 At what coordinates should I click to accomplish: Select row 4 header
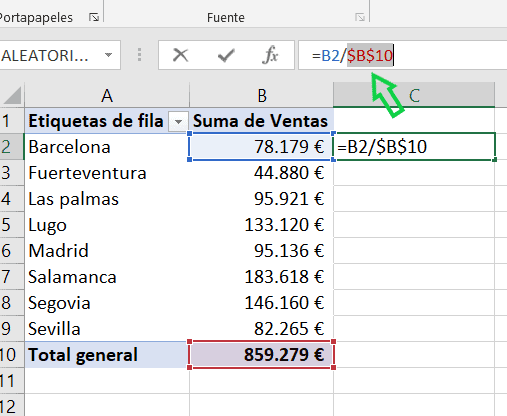click(x=12, y=199)
